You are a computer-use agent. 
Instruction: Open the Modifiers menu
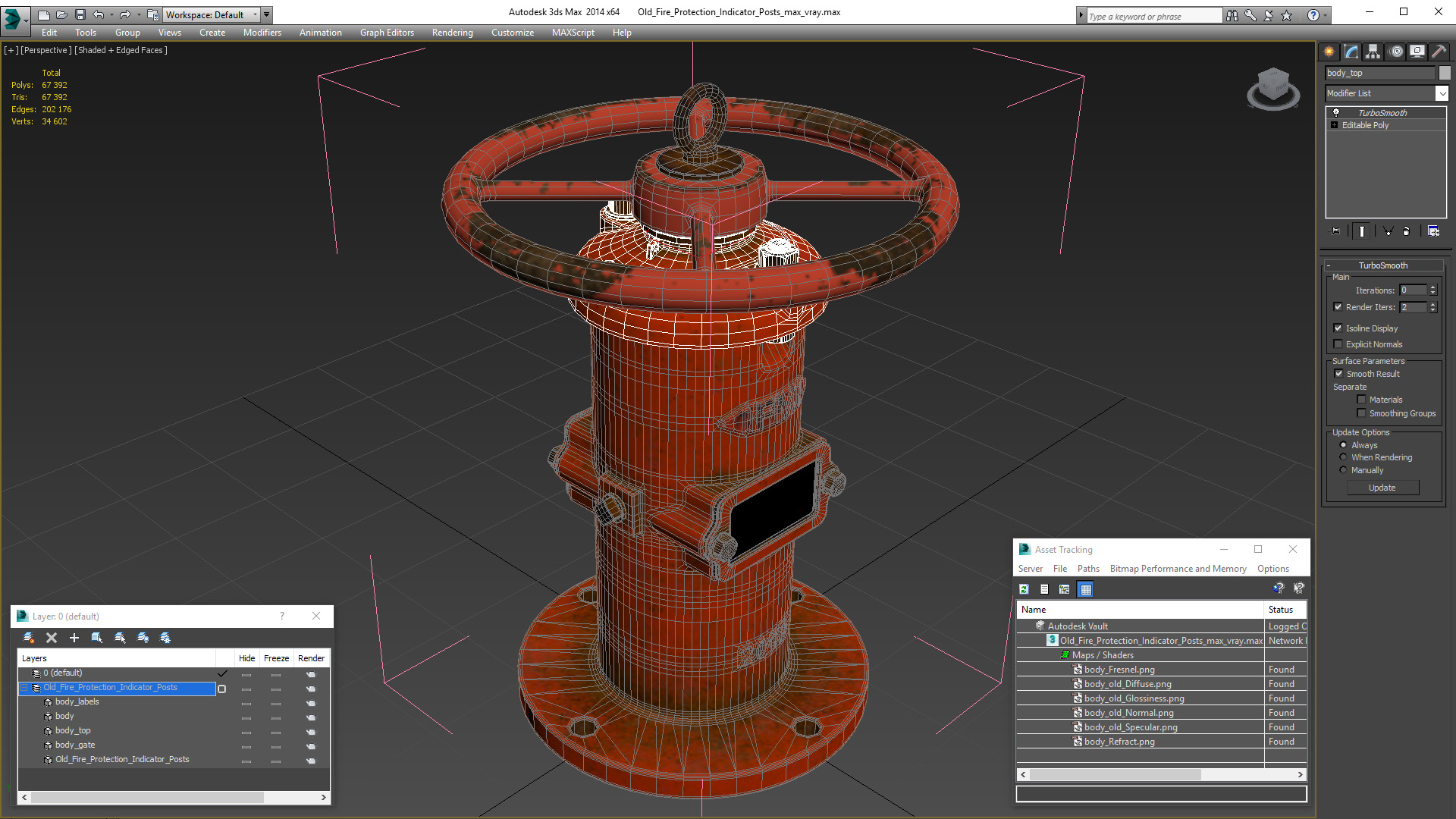click(x=262, y=33)
